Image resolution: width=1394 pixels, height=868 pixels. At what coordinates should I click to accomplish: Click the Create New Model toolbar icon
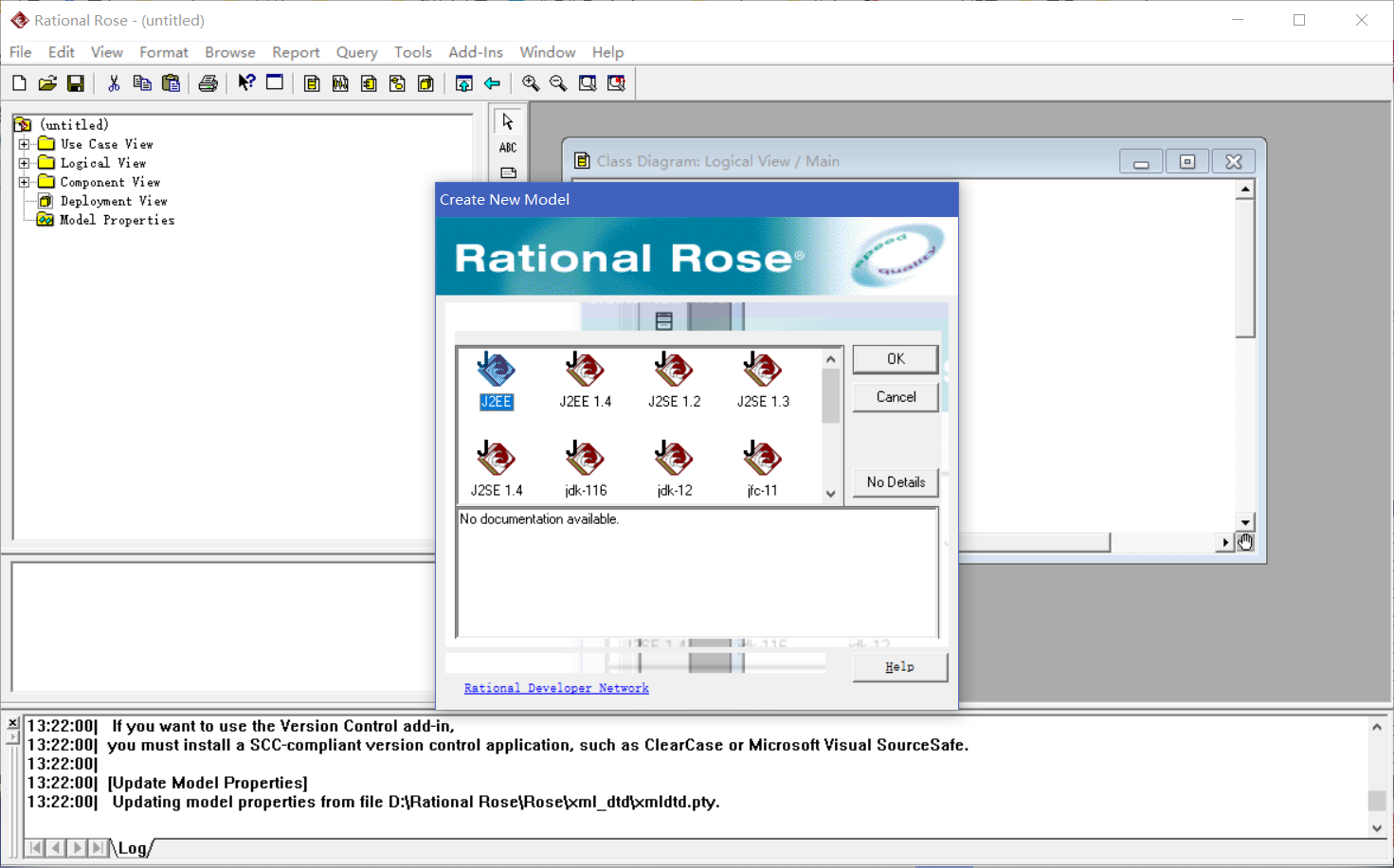point(19,83)
